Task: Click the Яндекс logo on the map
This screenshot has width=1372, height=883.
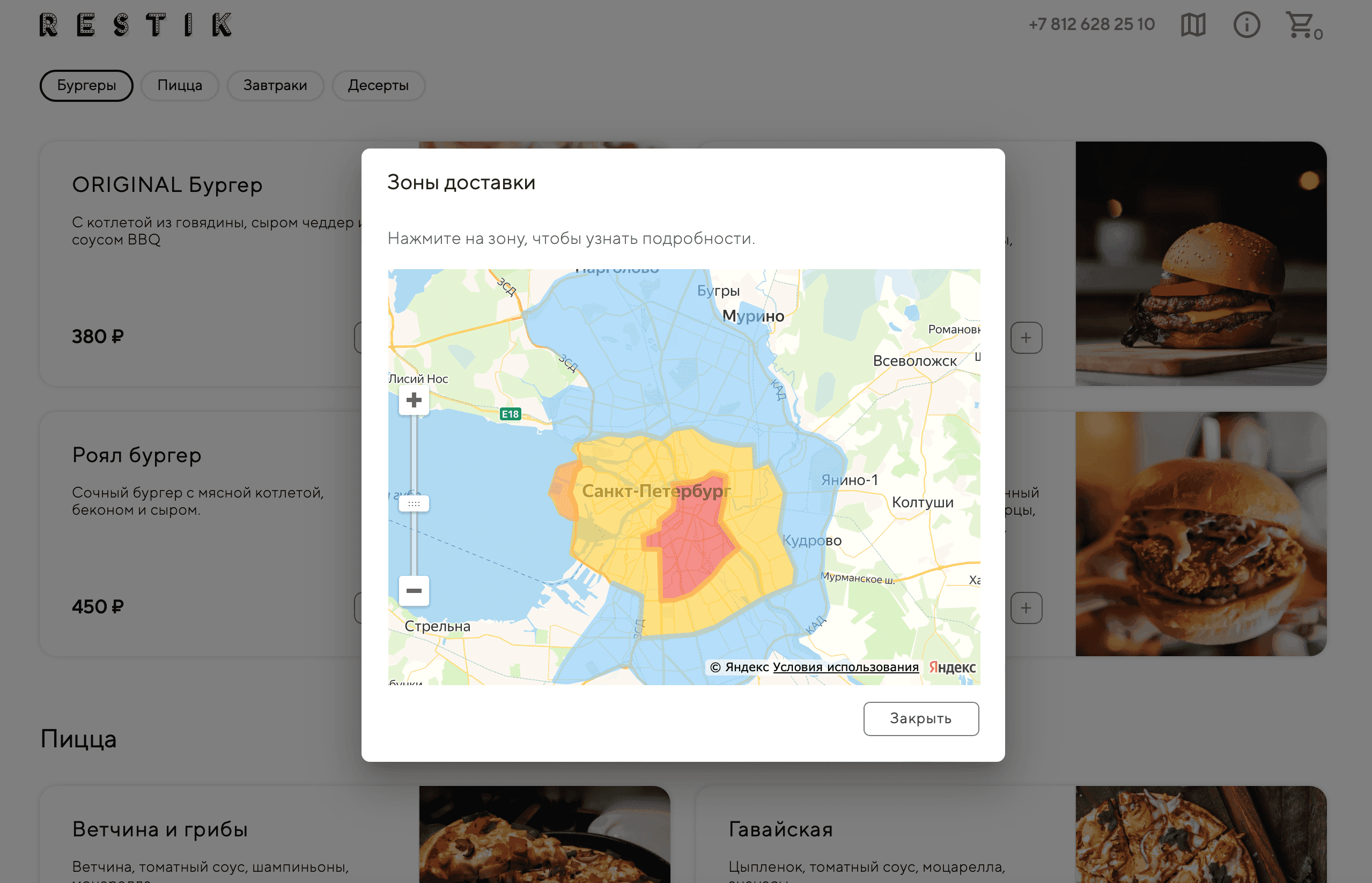Action: tap(952, 667)
